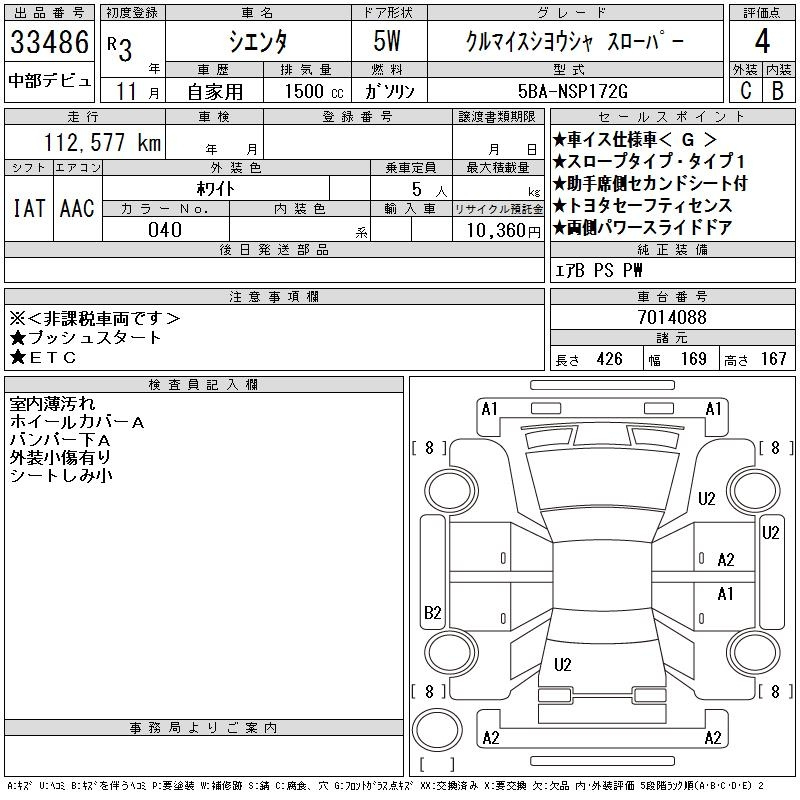Image resolution: width=800 pixels, height=800 pixels.
Task: Select the overall evaluation score 4
Action: [x=761, y=42]
